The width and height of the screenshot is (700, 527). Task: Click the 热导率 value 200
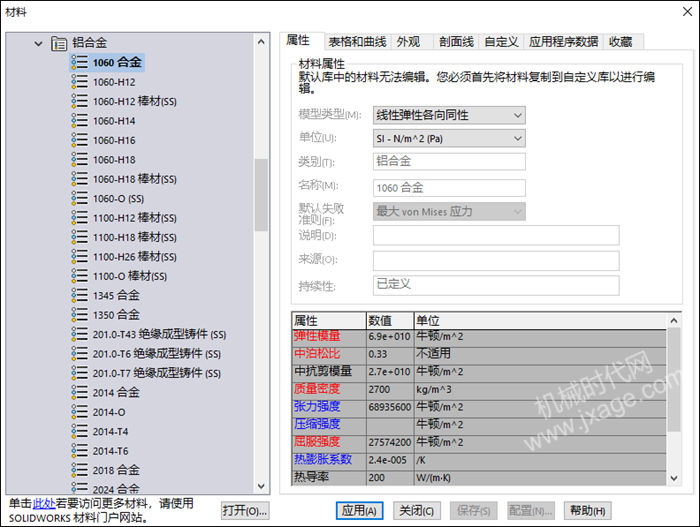click(390, 477)
